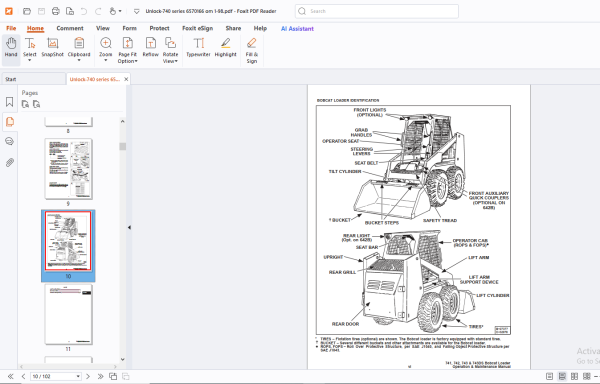Image resolution: width=600 pixels, height=384 pixels.
Task: Switch to single page view mode
Action: point(549,376)
